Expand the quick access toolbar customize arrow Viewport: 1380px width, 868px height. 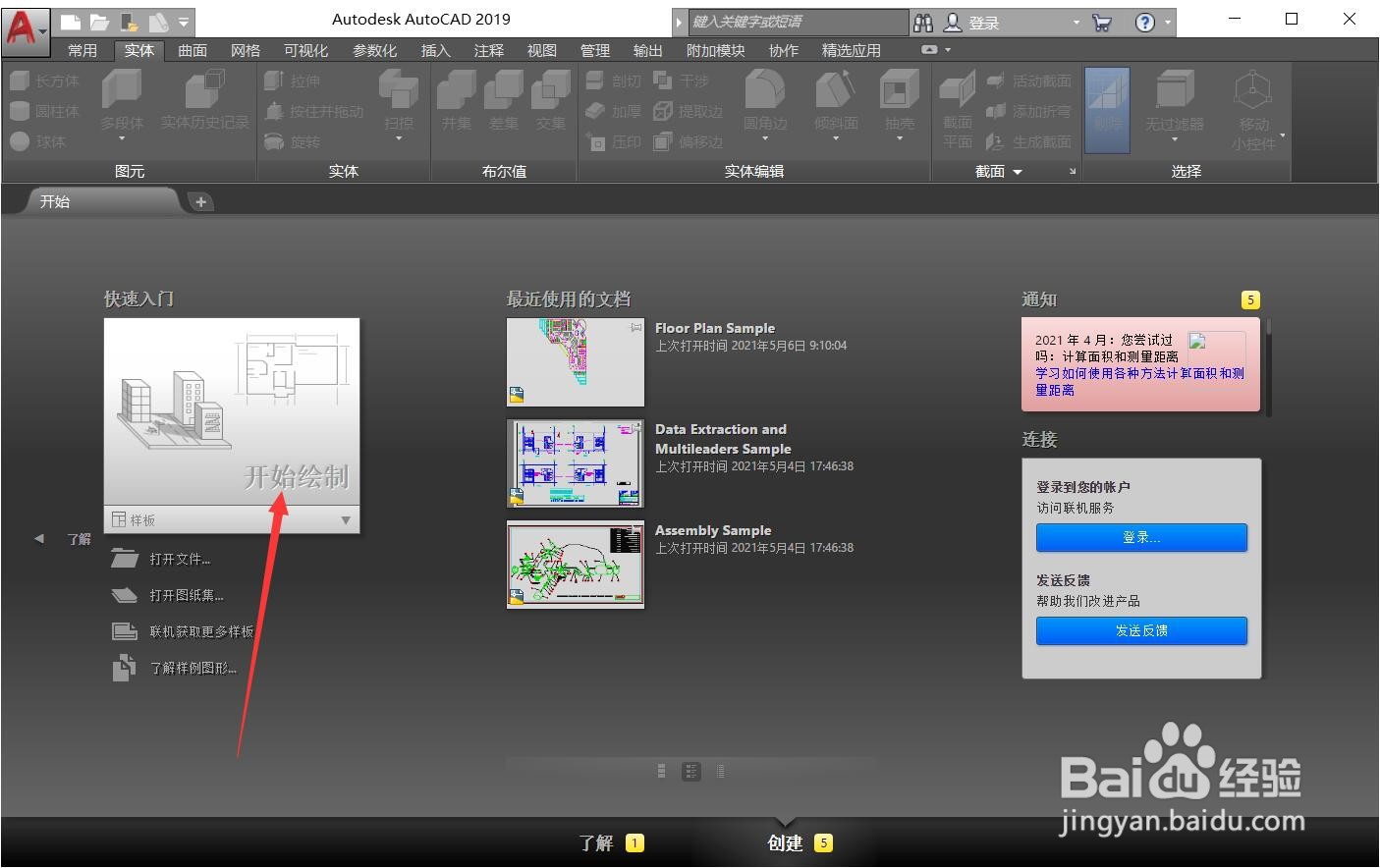coord(184,22)
